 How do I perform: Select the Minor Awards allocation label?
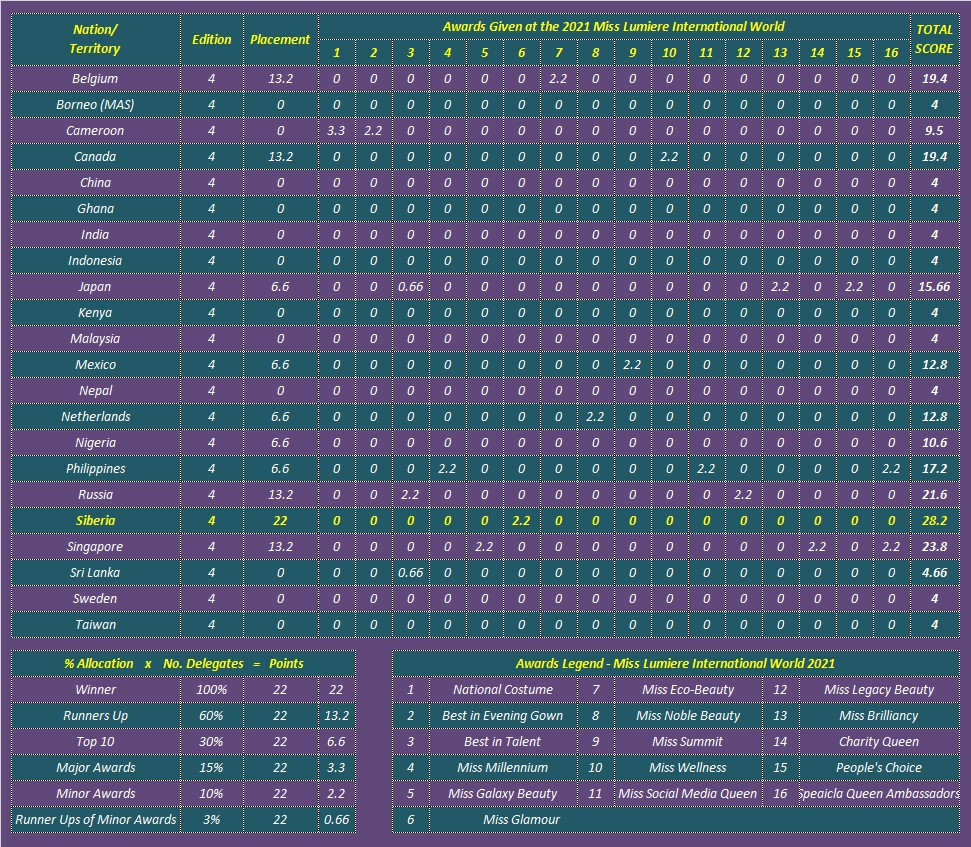(95, 794)
